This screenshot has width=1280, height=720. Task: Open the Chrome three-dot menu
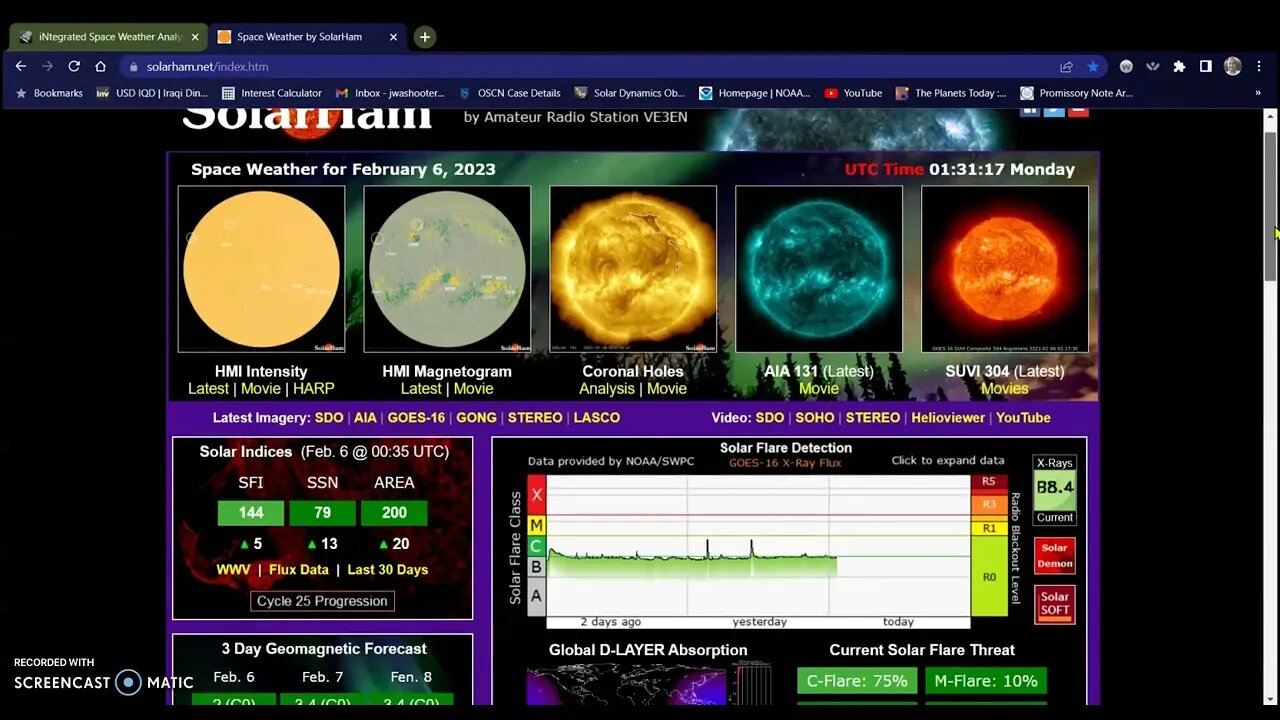point(1257,66)
